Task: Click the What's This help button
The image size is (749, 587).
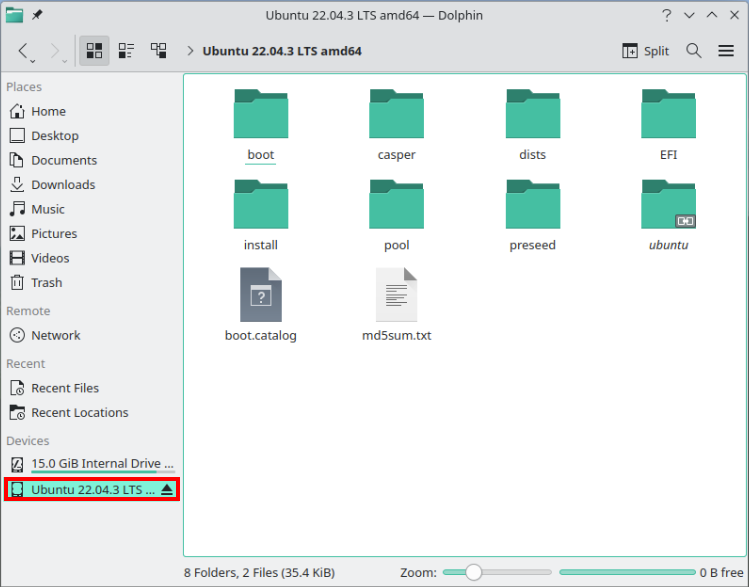Action: click(x=666, y=15)
